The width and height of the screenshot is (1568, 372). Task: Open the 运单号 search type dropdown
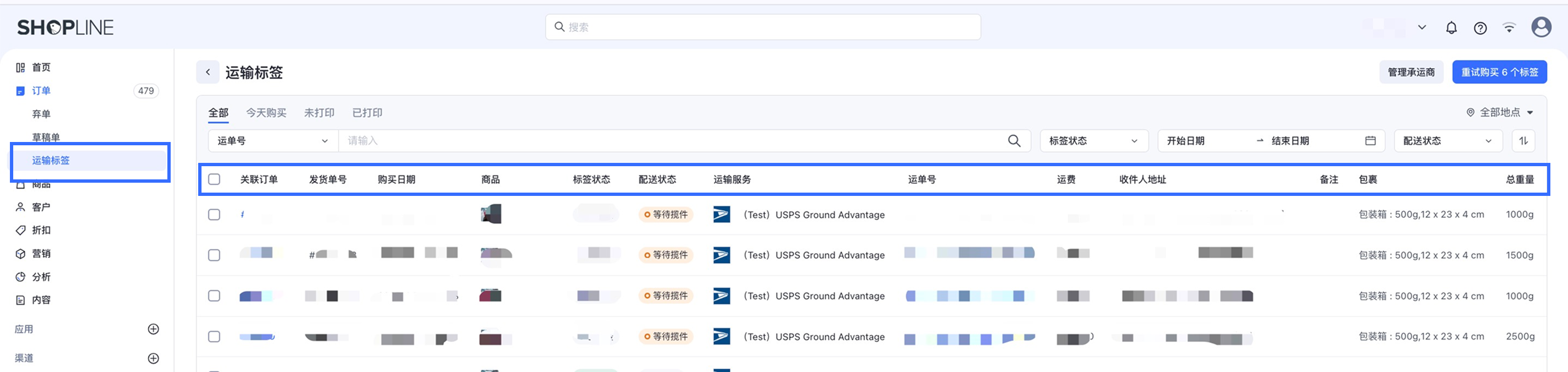273,141
